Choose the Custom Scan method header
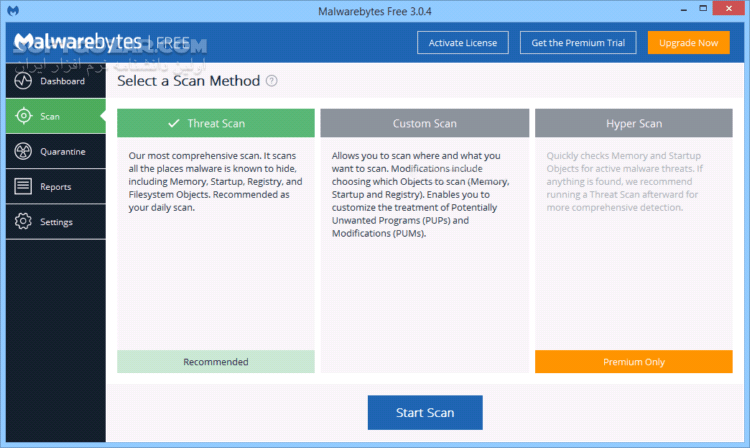The height and width of the screenshot is (448, 750). point(424,124)
